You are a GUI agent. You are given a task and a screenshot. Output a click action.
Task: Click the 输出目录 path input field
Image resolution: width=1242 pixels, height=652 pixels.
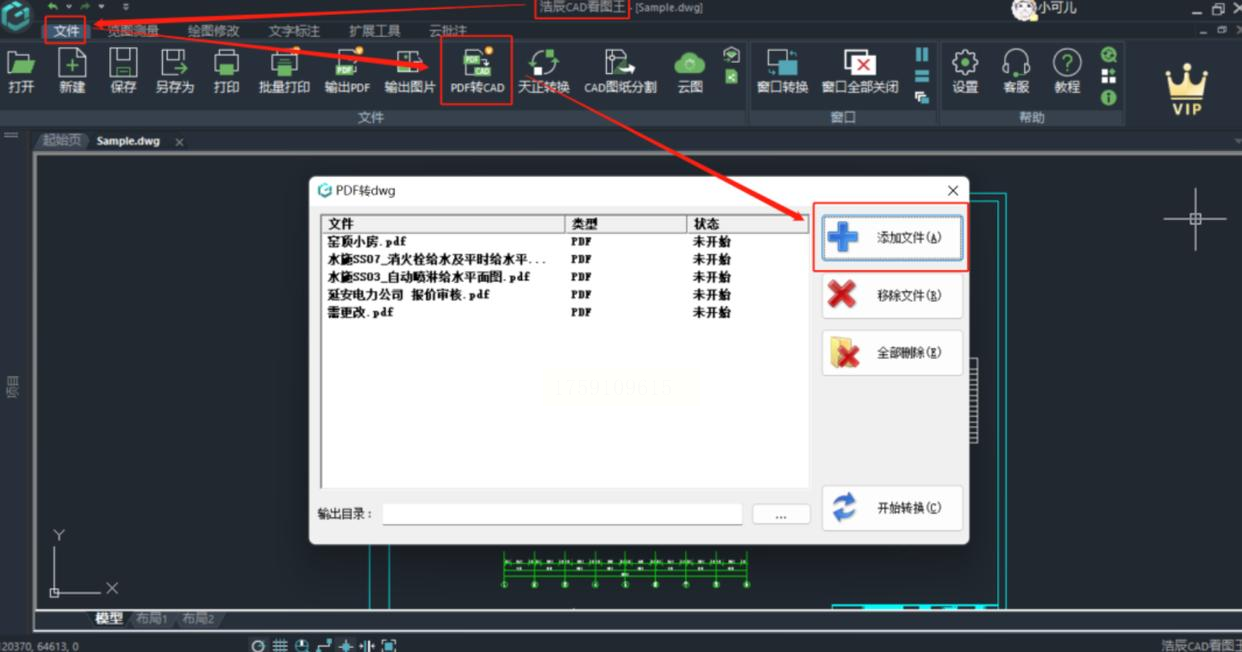tap(562, 514)
